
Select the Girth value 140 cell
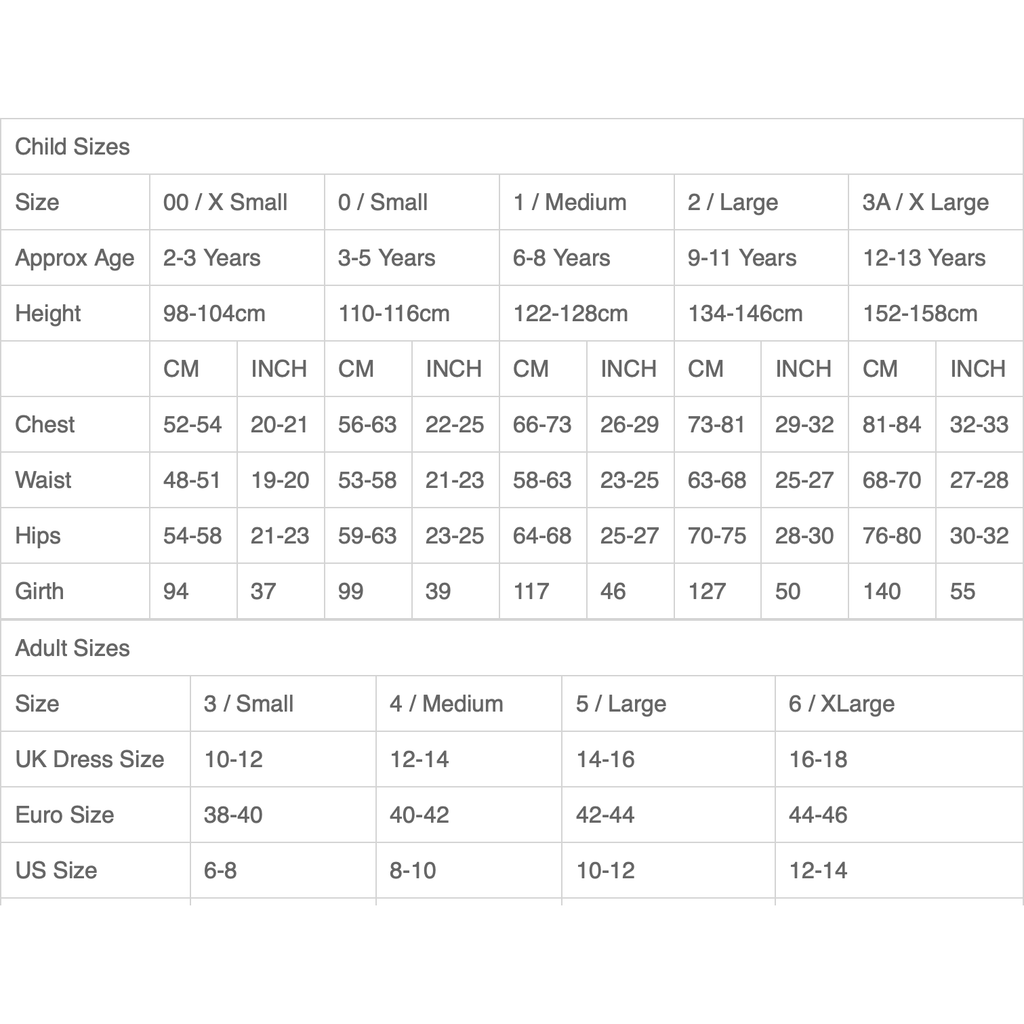pyautogui.click(x=881, y=591)
